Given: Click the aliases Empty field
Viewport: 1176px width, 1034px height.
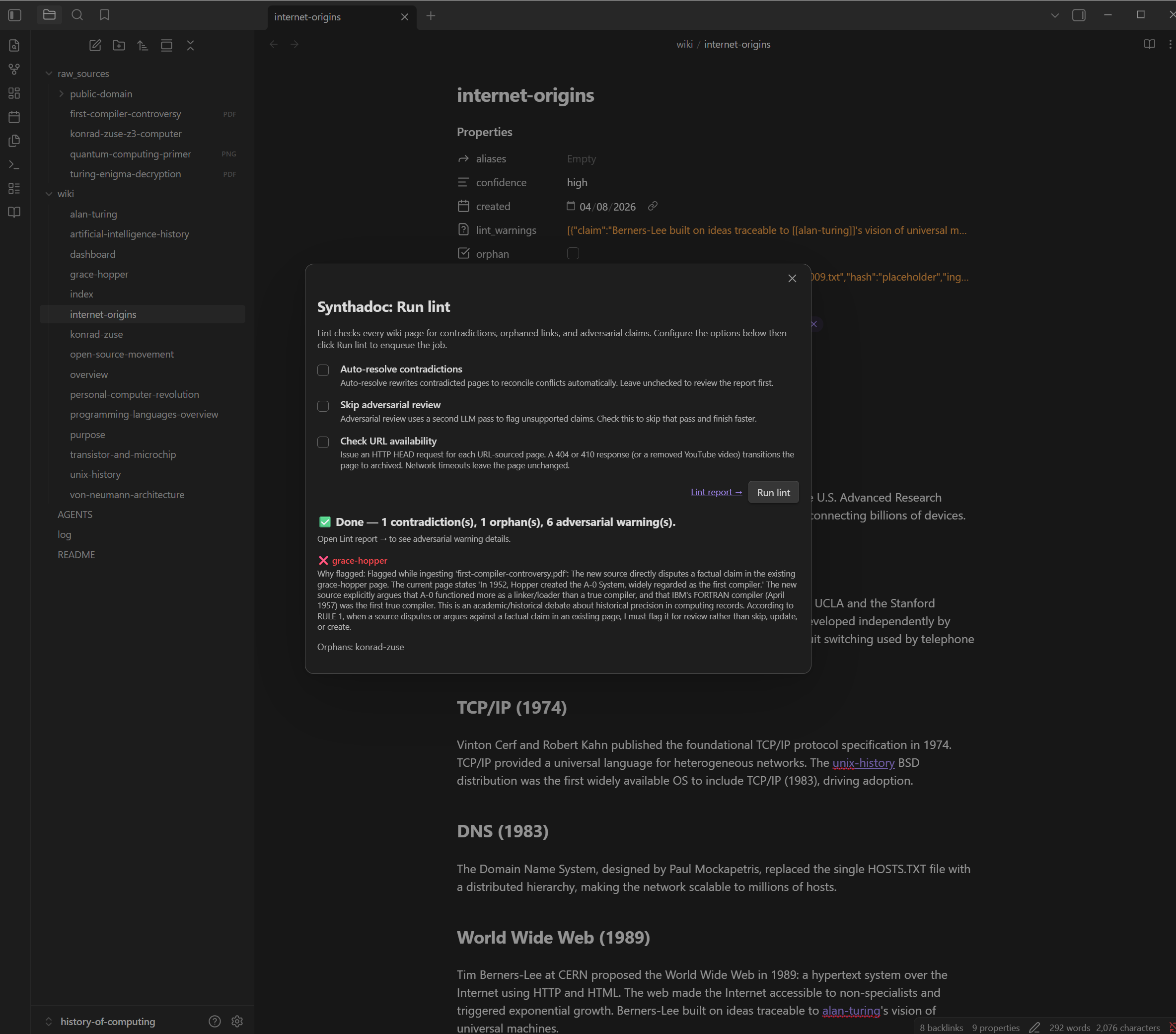Looking at the screenshot, I should coord(582,159).
